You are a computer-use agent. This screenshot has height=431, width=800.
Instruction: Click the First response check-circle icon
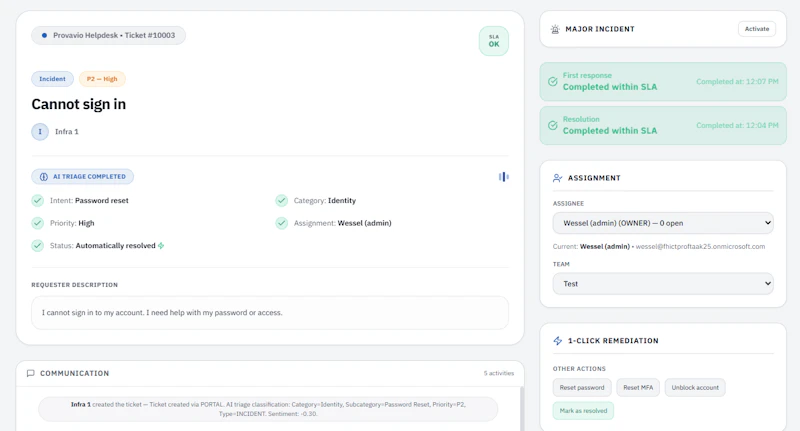553,82
